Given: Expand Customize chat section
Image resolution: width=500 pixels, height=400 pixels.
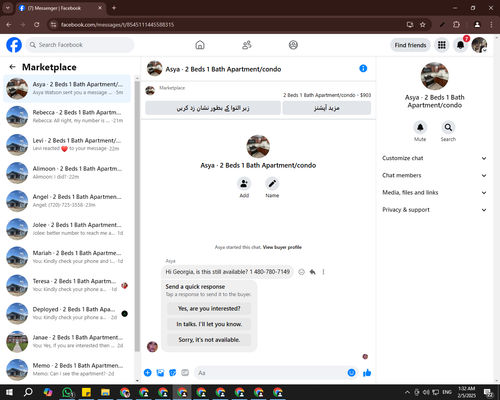Looking at the screenshot, I should click(x=434, y=158).
